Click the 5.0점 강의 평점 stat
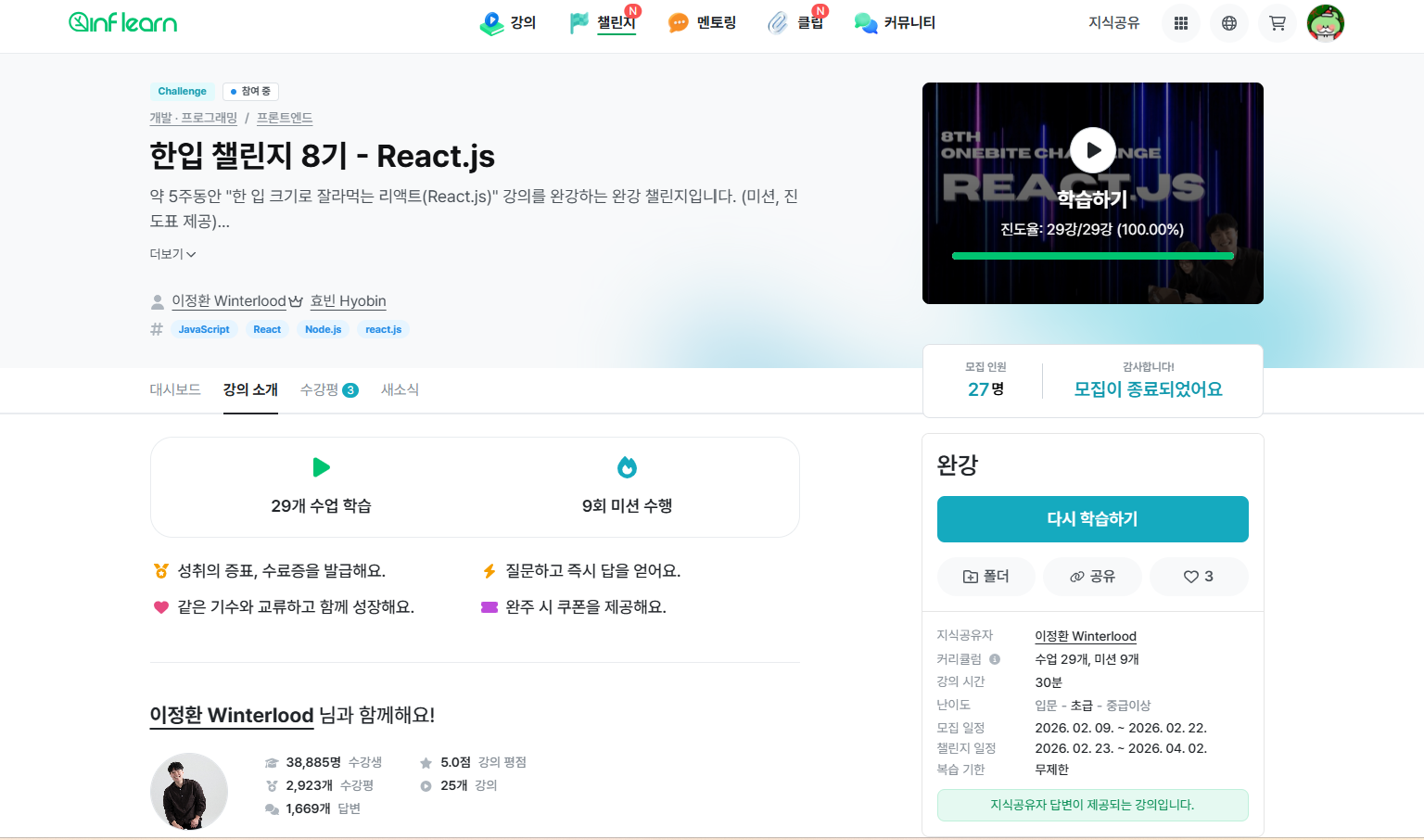Viewport: 1424px width, 840px height. (x=474, y=762)
